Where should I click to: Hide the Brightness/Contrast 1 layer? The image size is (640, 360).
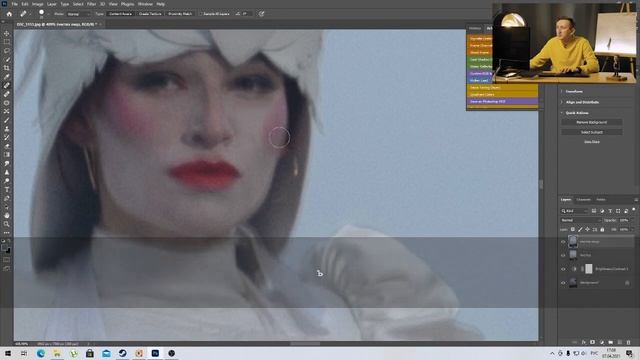point(563,269)
